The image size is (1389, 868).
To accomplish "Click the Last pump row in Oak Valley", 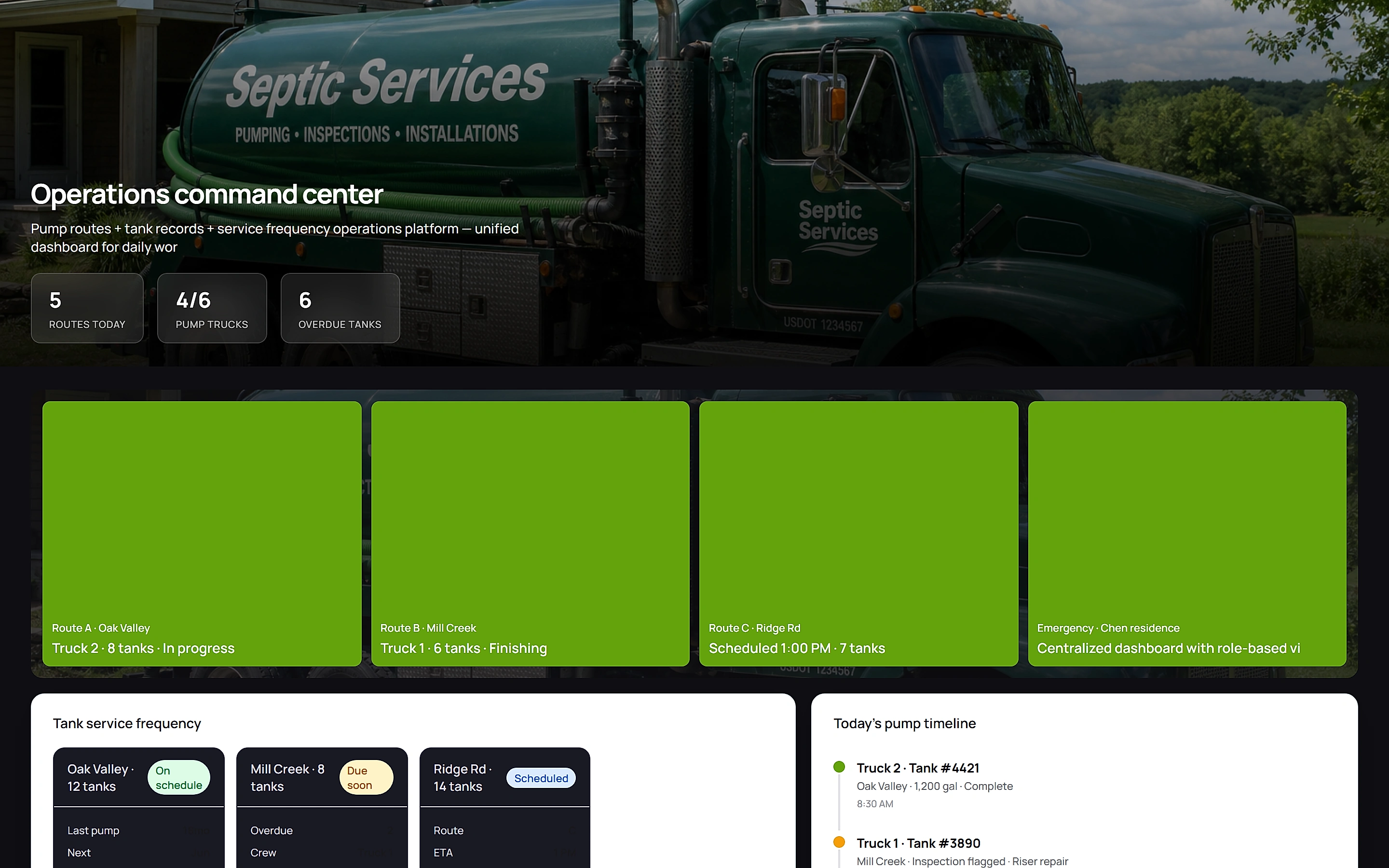I will [139, 831].
